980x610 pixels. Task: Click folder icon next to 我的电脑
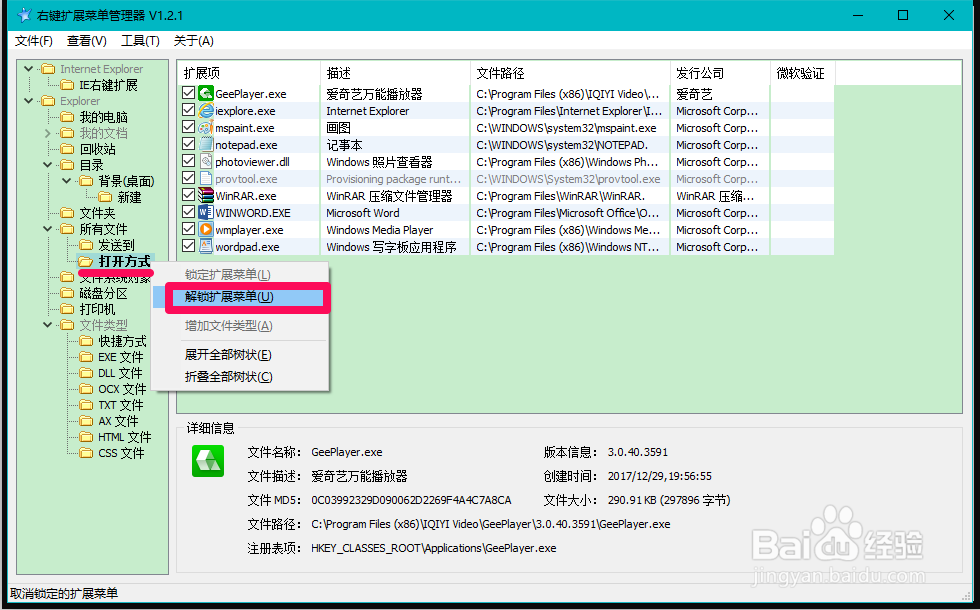tap(68, 117)
